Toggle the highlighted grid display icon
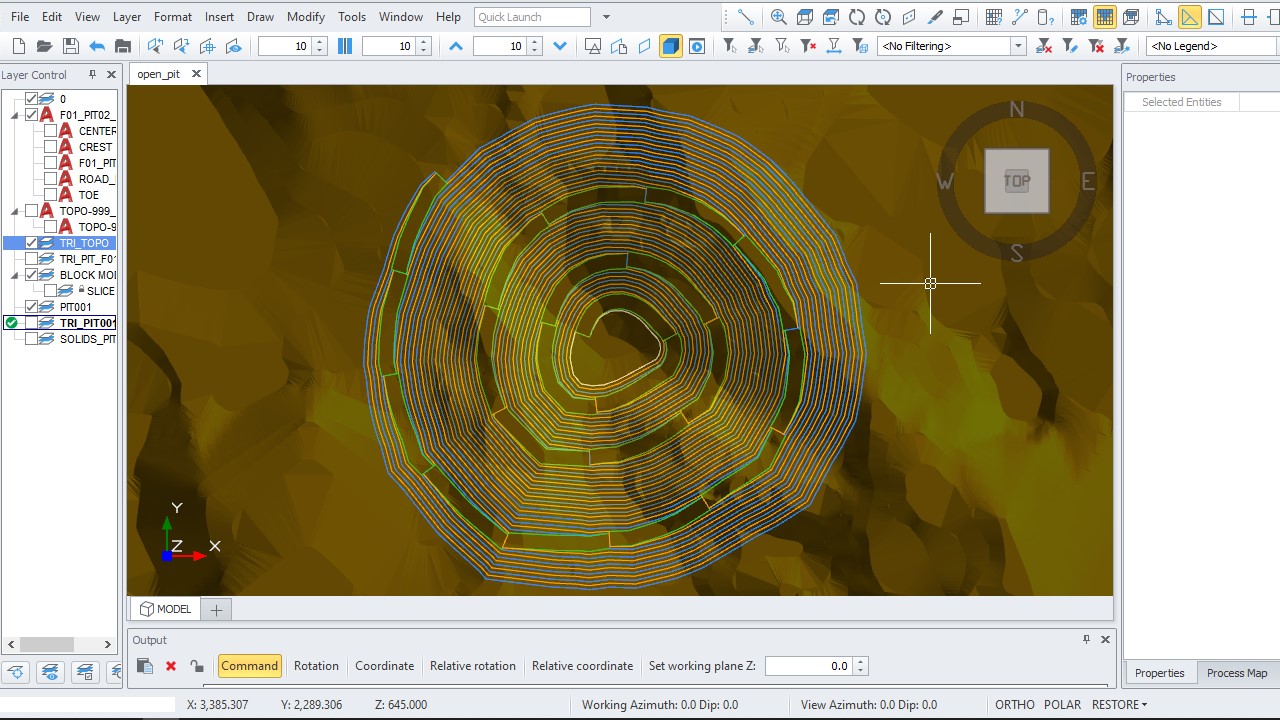 tap(1105, 17)
